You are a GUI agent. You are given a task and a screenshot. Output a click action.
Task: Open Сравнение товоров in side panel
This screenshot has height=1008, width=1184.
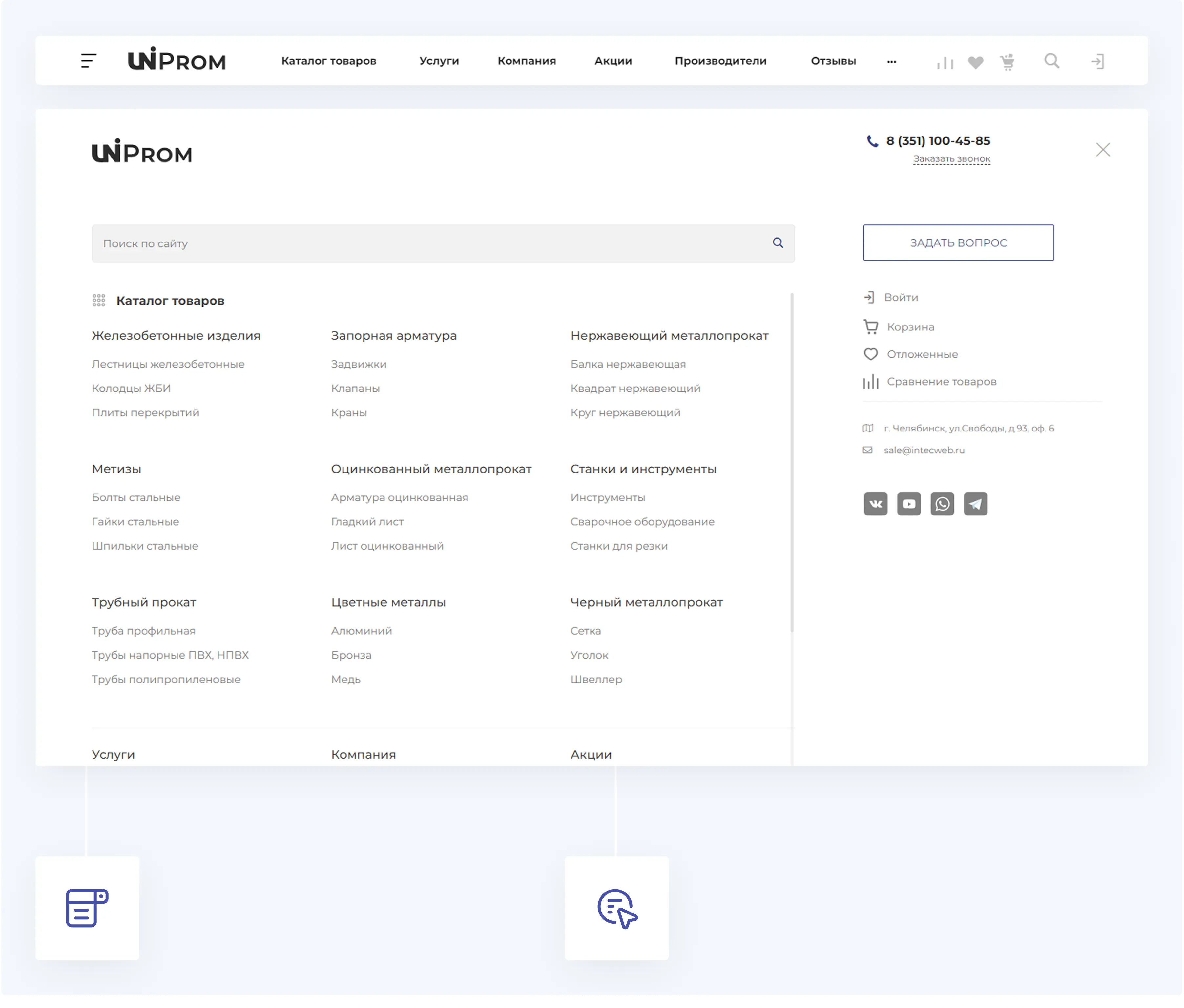[x=941, y=381]
